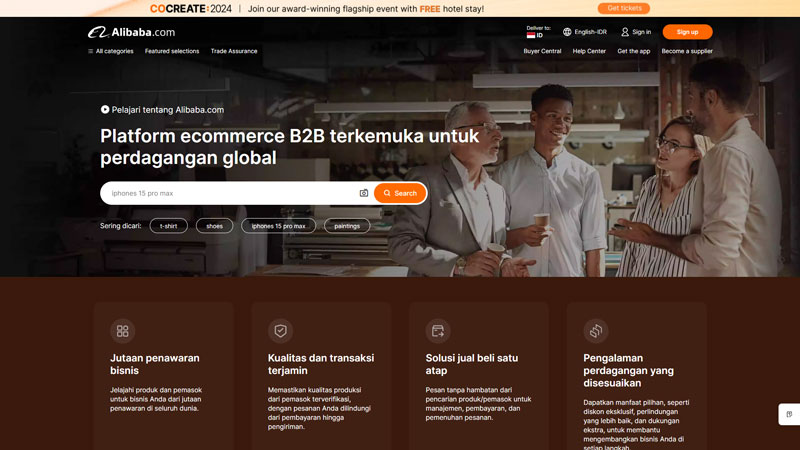Open Trade Assurance menu item
800x450 pixels.
(x=234, y=51)
